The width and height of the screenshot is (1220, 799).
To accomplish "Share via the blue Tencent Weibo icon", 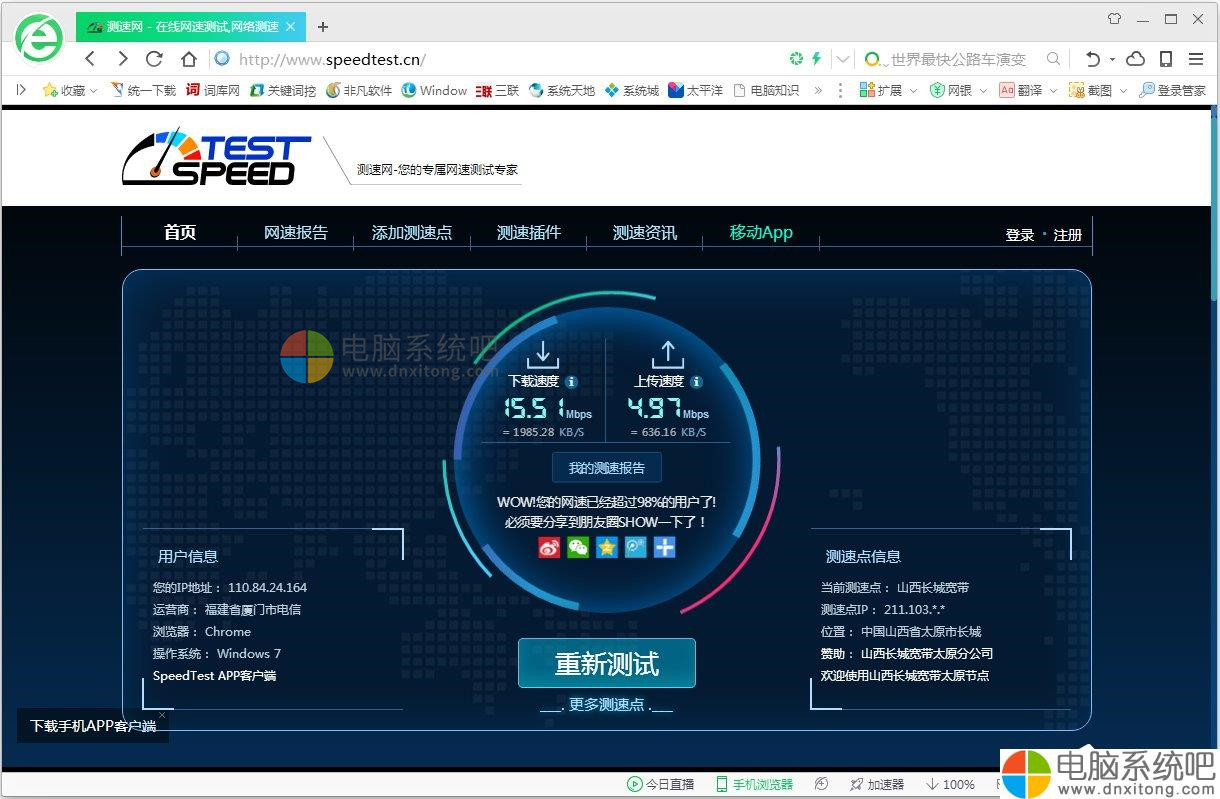I will (x=636, y=547).
